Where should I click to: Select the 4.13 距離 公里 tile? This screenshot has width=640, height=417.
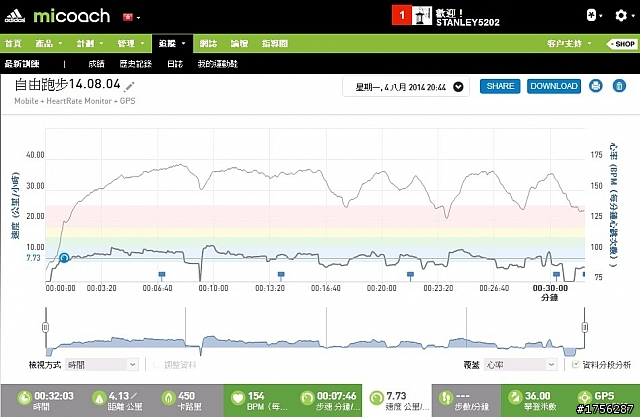pyautogui.click(x=118, y=400)
